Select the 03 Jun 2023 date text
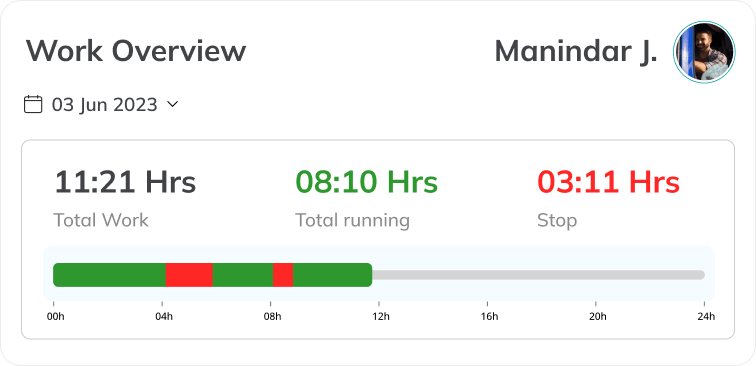Screen dimensions: 756x366 (105, 105)
